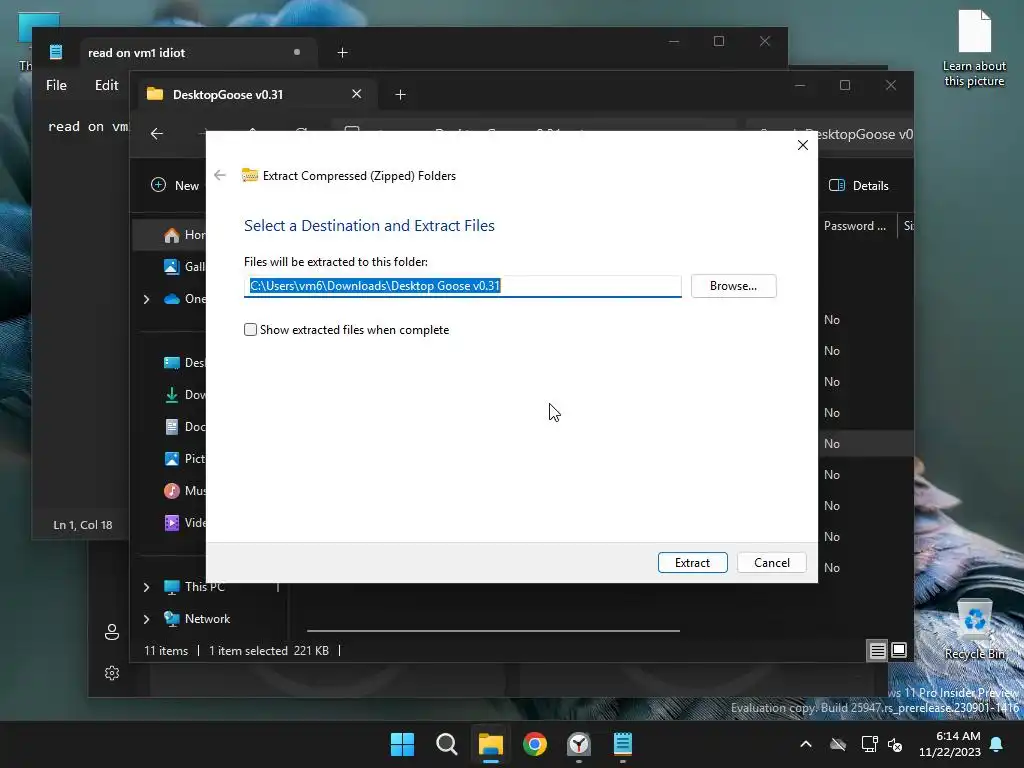Open the Pictures quick access folder
Image resolution: width=1024 pixels, height=768 pixels.
point(184,458)
